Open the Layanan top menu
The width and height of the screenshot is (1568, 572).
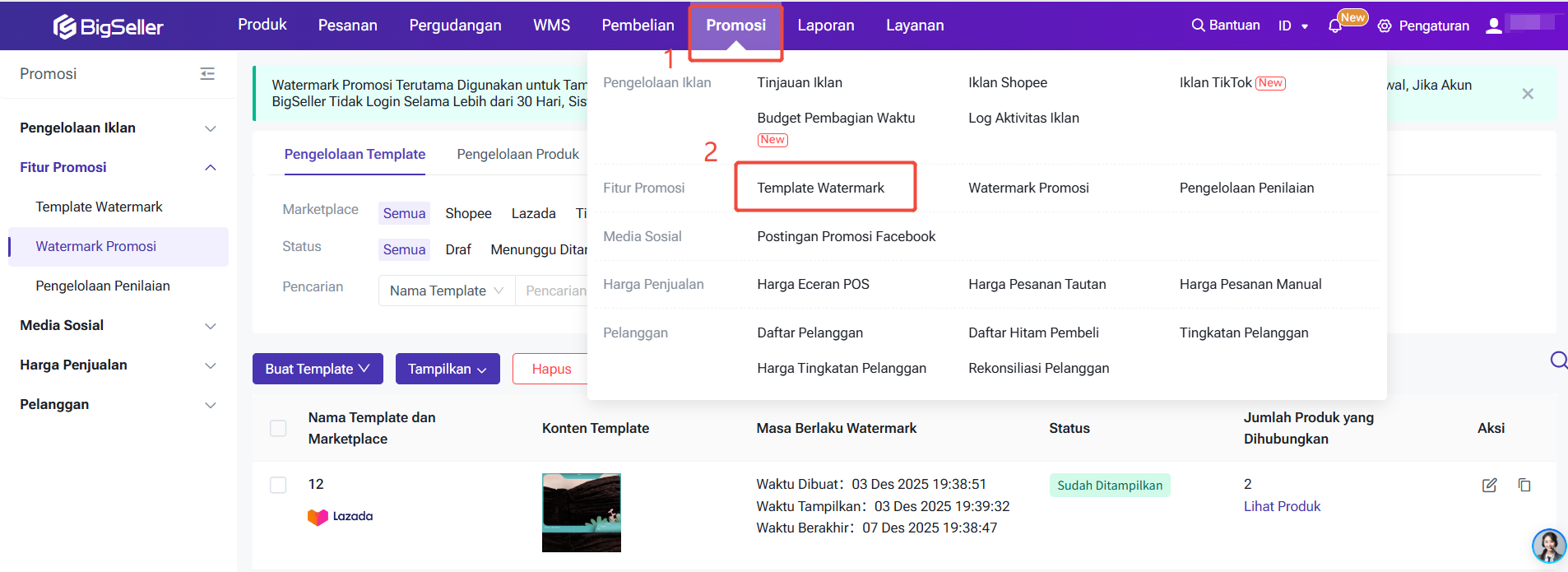pyautogui.click(x=915, y=26)
